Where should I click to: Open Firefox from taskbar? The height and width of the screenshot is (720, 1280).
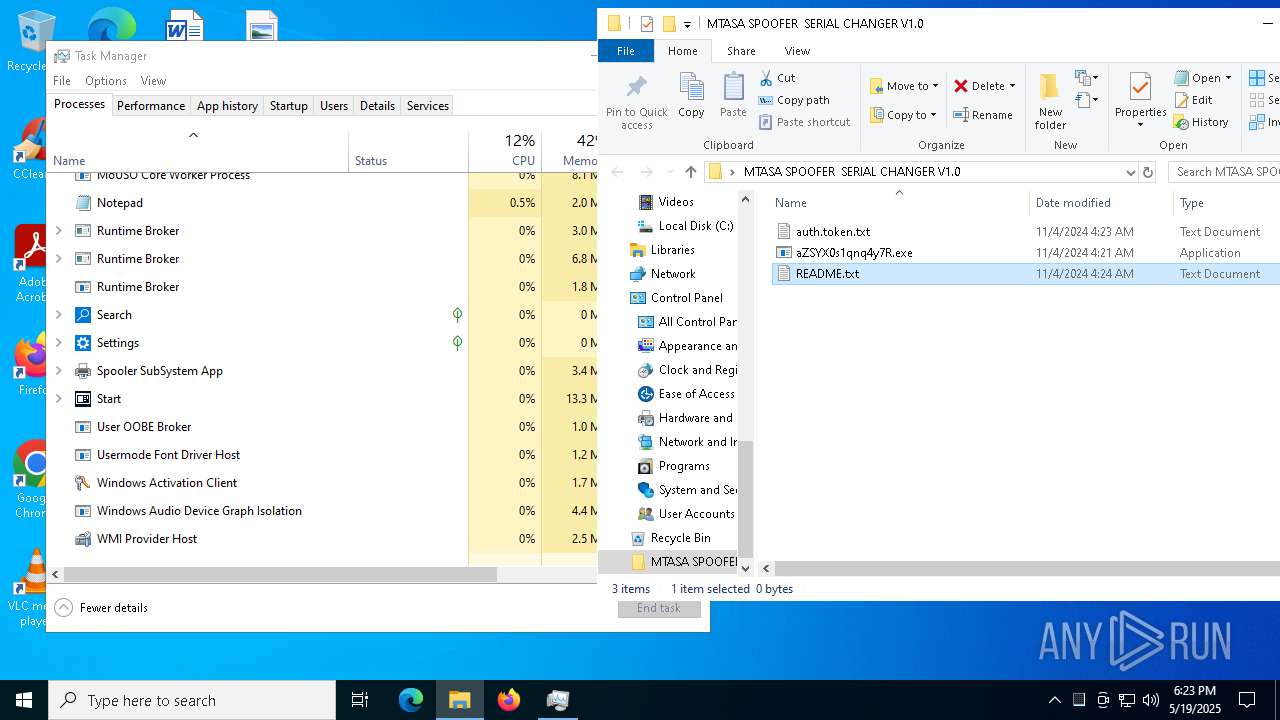coord(509,700)
